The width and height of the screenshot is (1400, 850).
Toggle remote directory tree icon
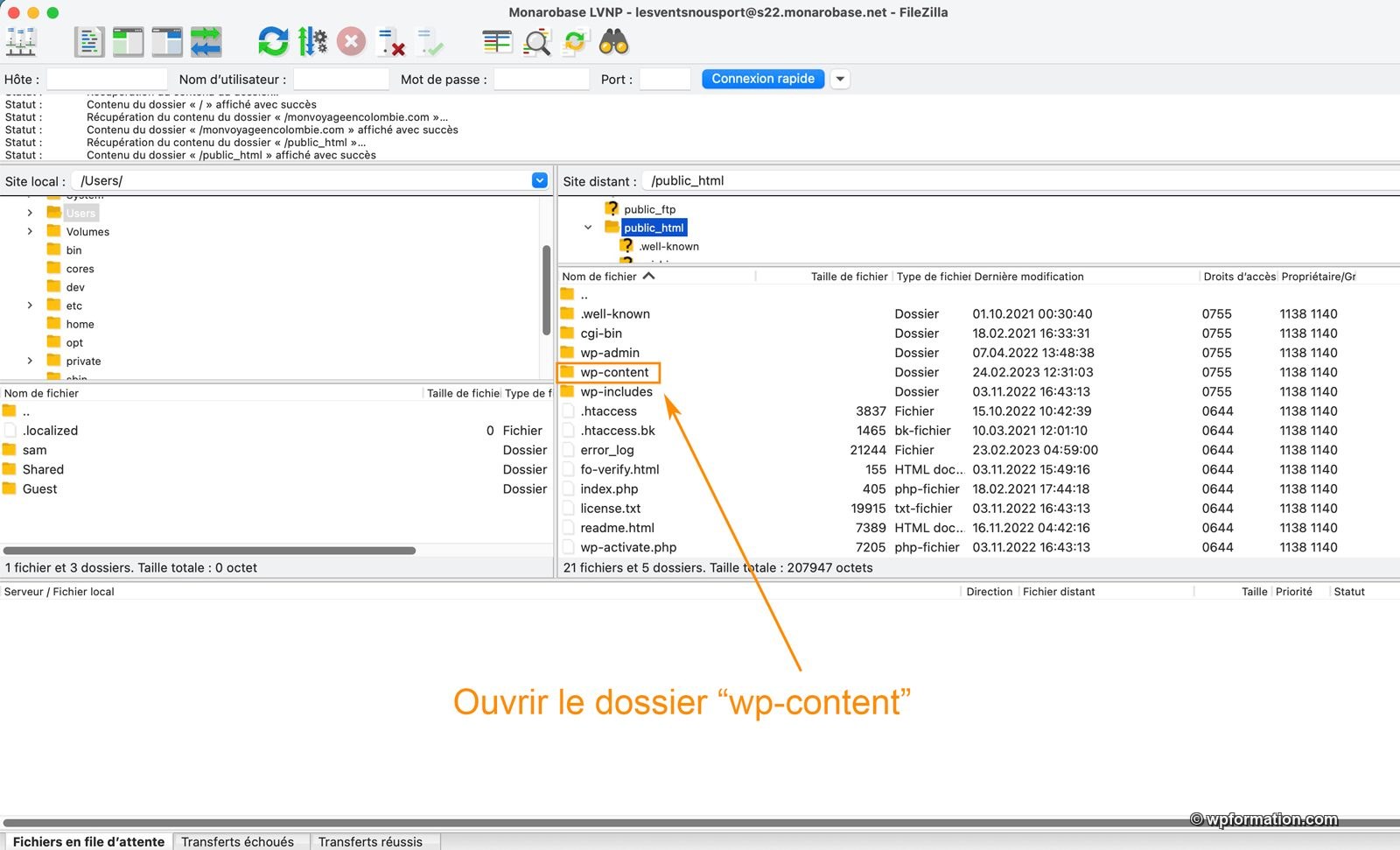(166, 42)
